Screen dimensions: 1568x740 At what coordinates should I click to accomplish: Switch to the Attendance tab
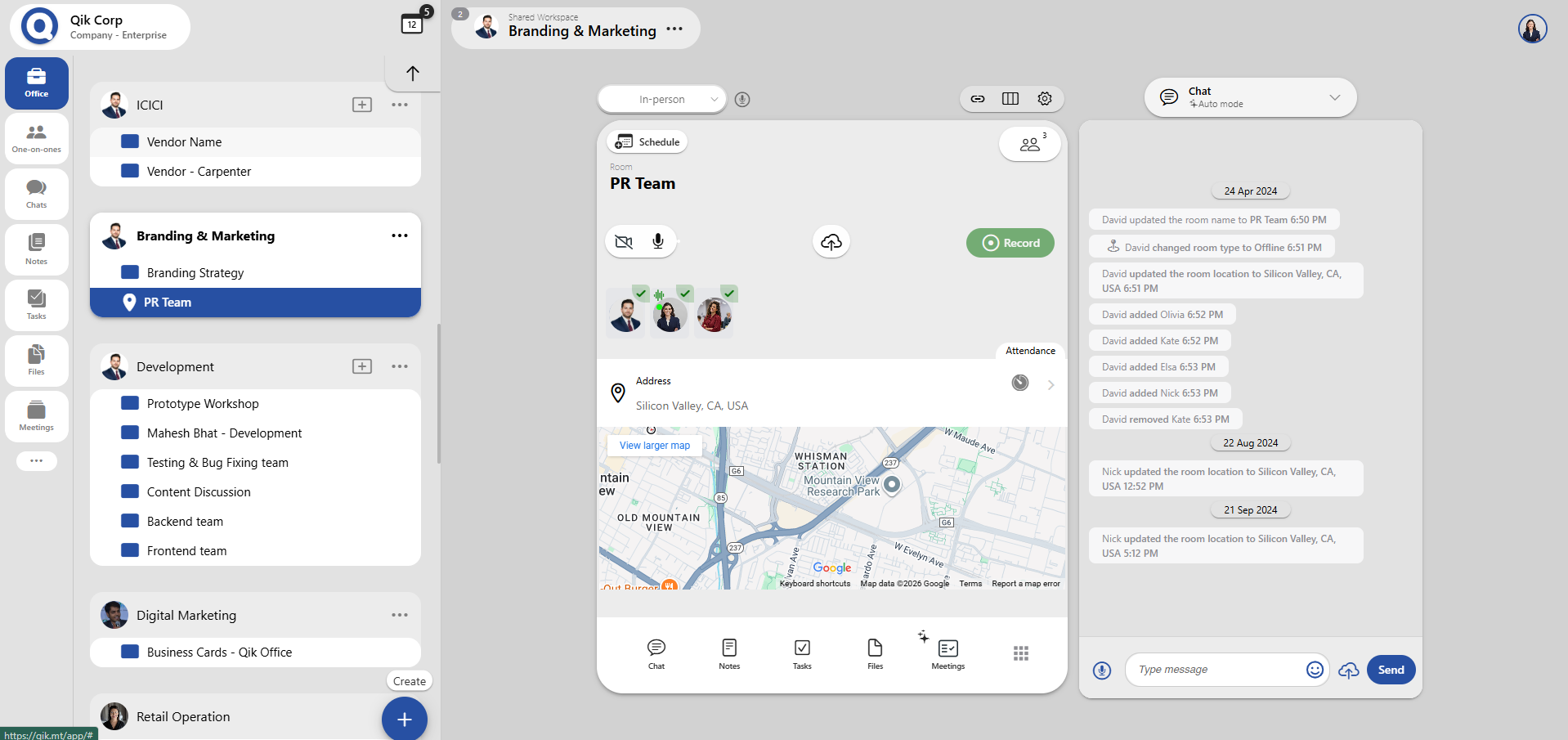[x=1030, y=351]
